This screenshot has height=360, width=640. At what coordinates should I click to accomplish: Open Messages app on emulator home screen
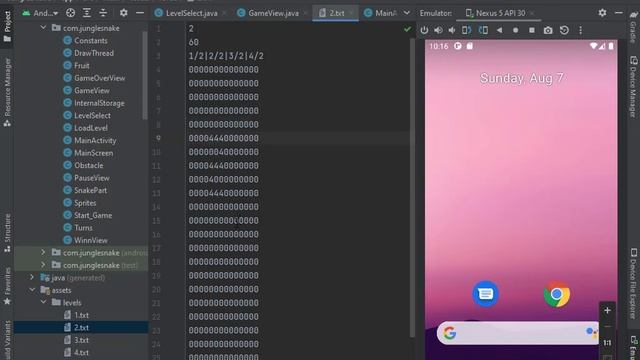point(485,293)
